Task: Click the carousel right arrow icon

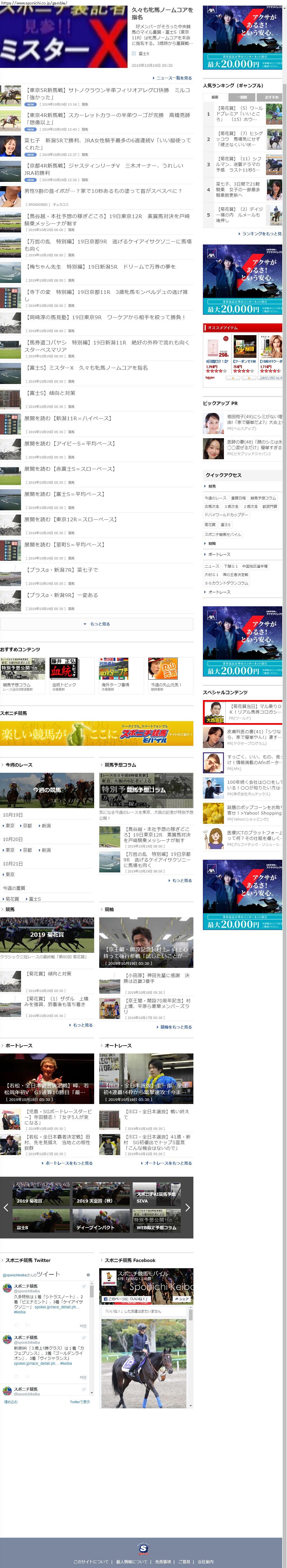Action: click(187, 1207)
